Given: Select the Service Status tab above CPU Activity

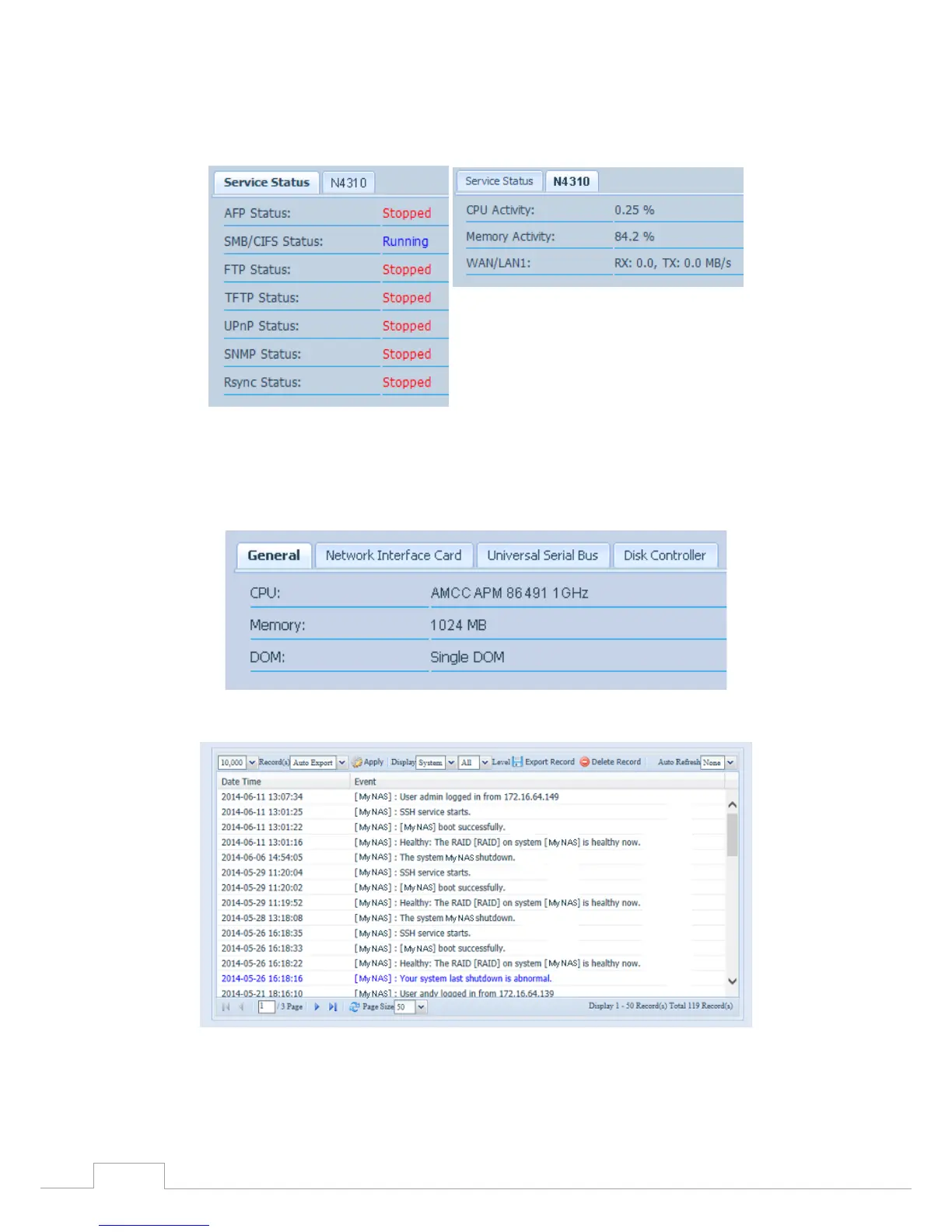Looking at the screenshot, I should pos(499,181).
